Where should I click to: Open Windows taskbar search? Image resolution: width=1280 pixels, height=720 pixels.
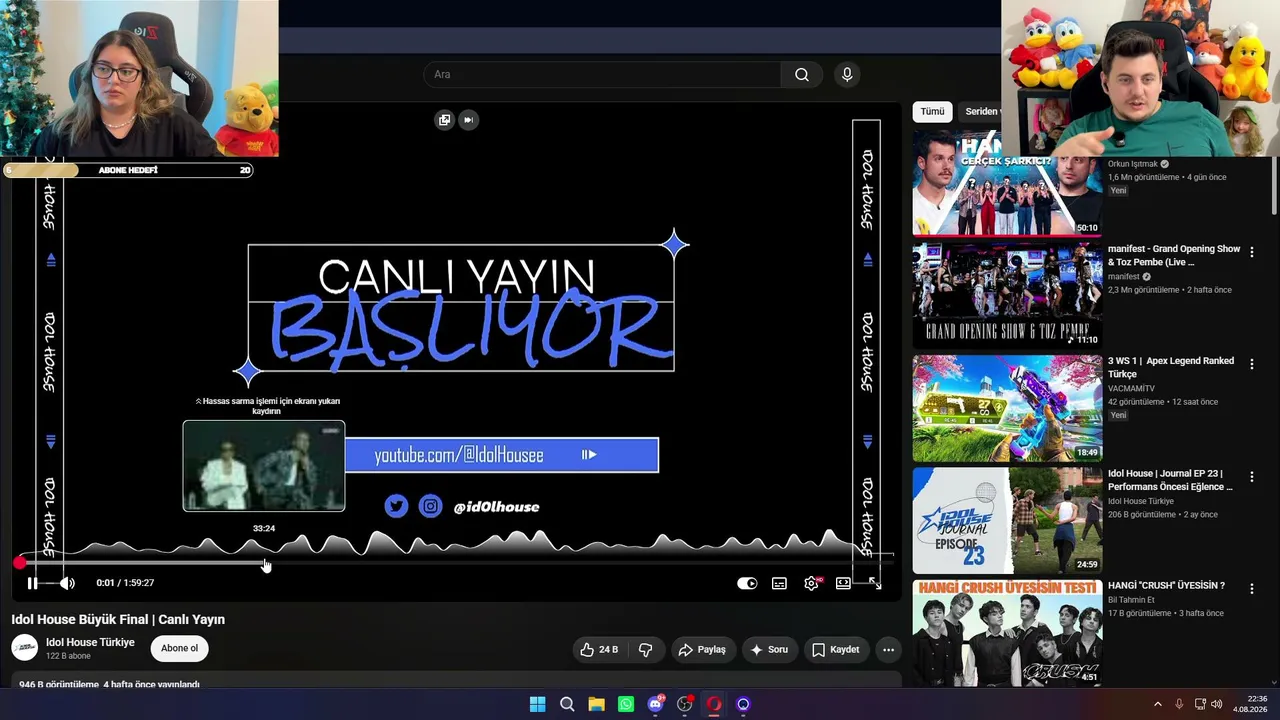[567, 704]
